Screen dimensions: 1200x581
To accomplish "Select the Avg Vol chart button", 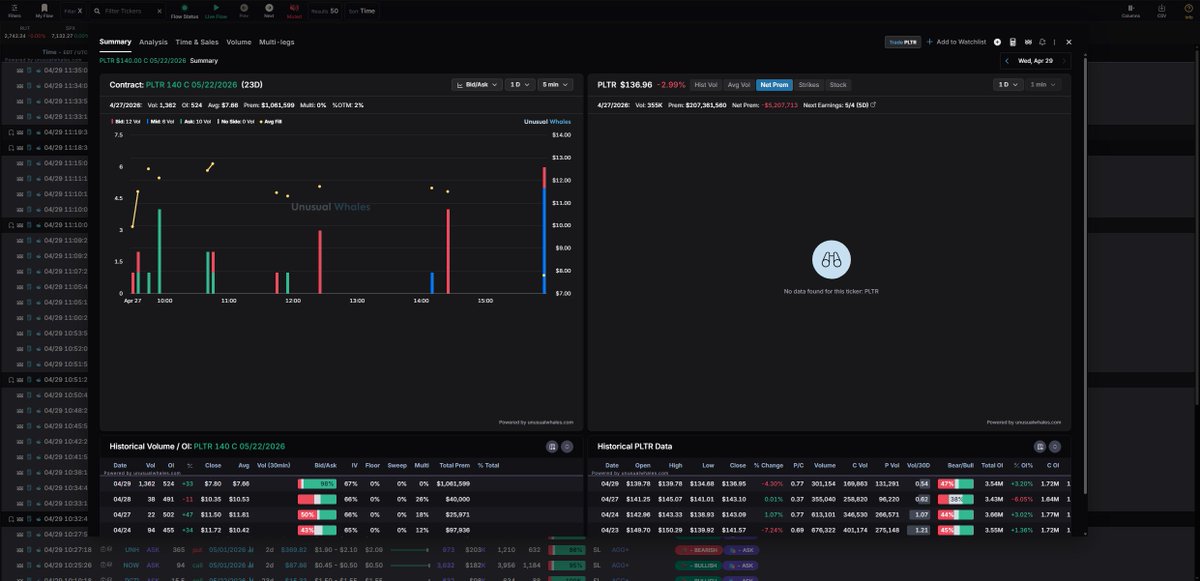I will coord(739,85).
